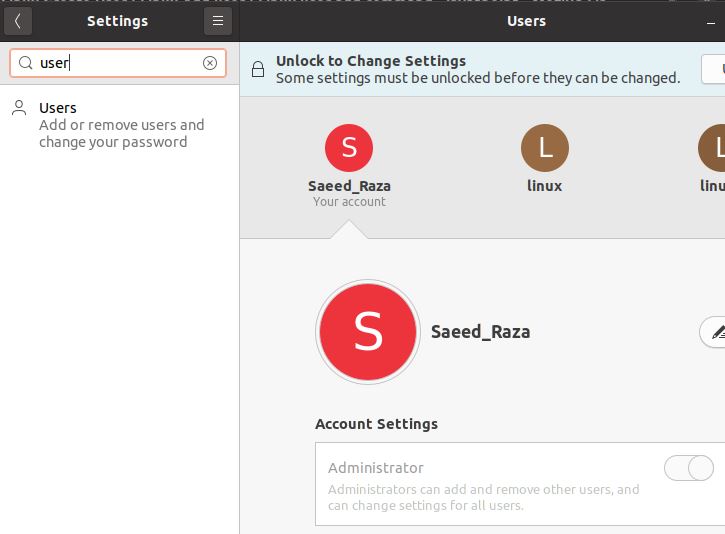Image resolution: width=725 pixels, height=534 pixels.
Task: Open the Users search result entry
Action: click(120, 124)
